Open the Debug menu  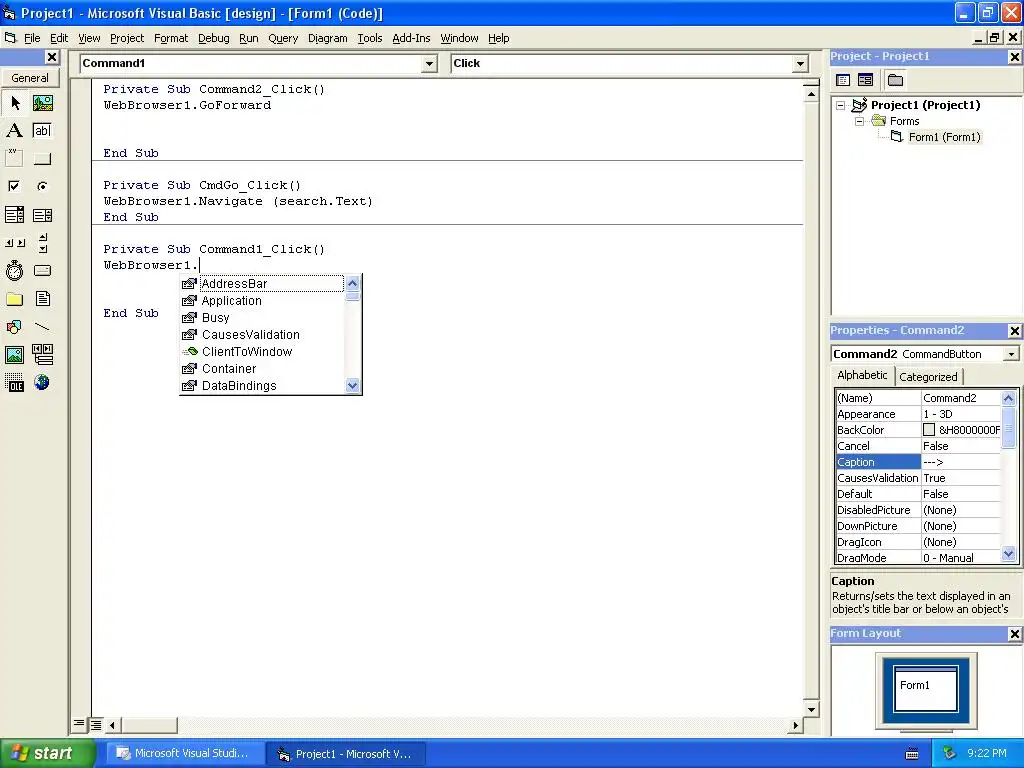pos(214,39)
